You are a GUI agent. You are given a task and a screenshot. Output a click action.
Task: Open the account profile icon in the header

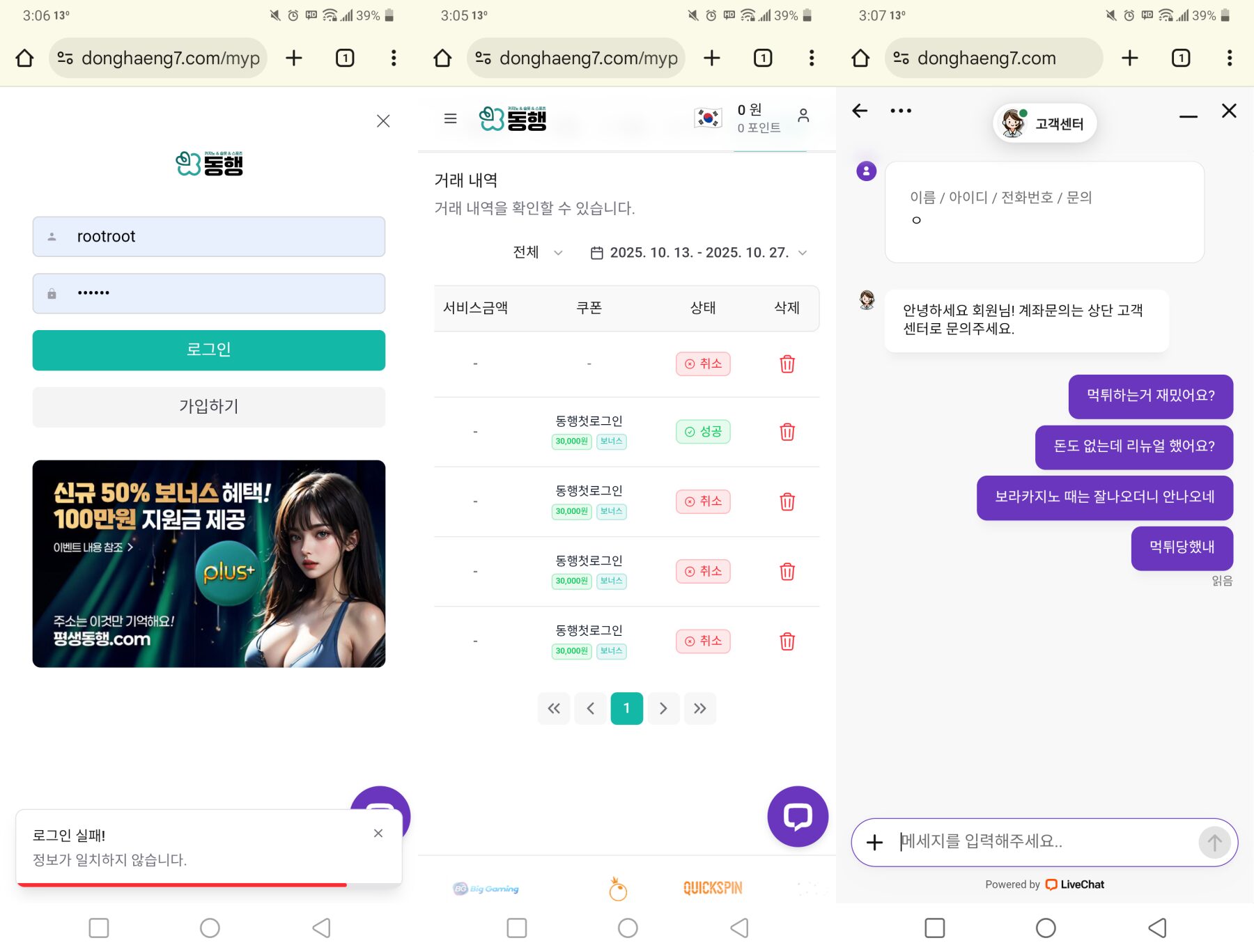click(x=803, y=117)
